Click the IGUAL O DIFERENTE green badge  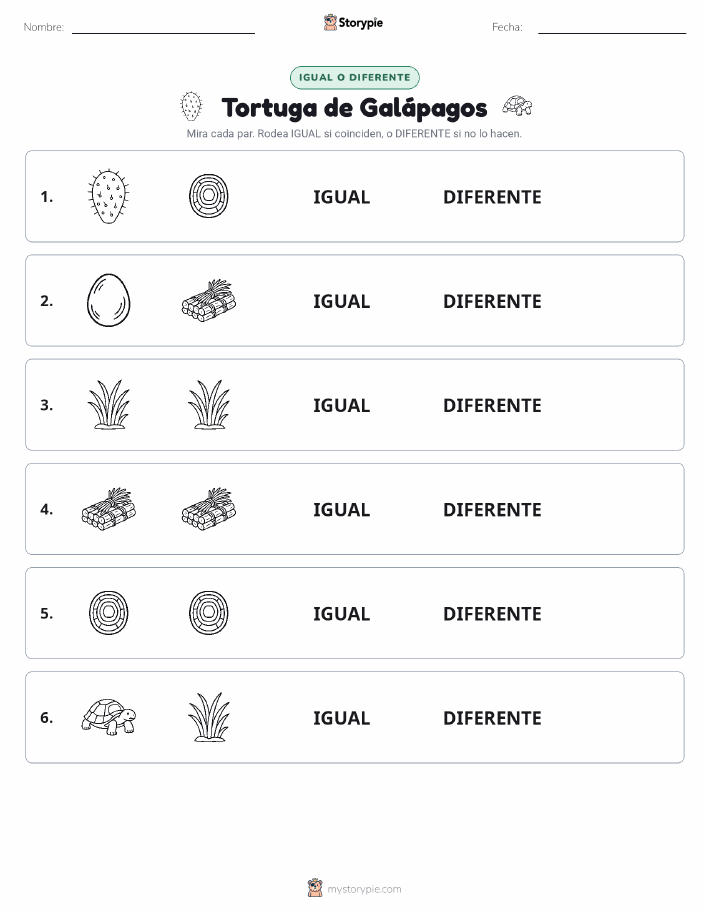click(x=354, y=77)
